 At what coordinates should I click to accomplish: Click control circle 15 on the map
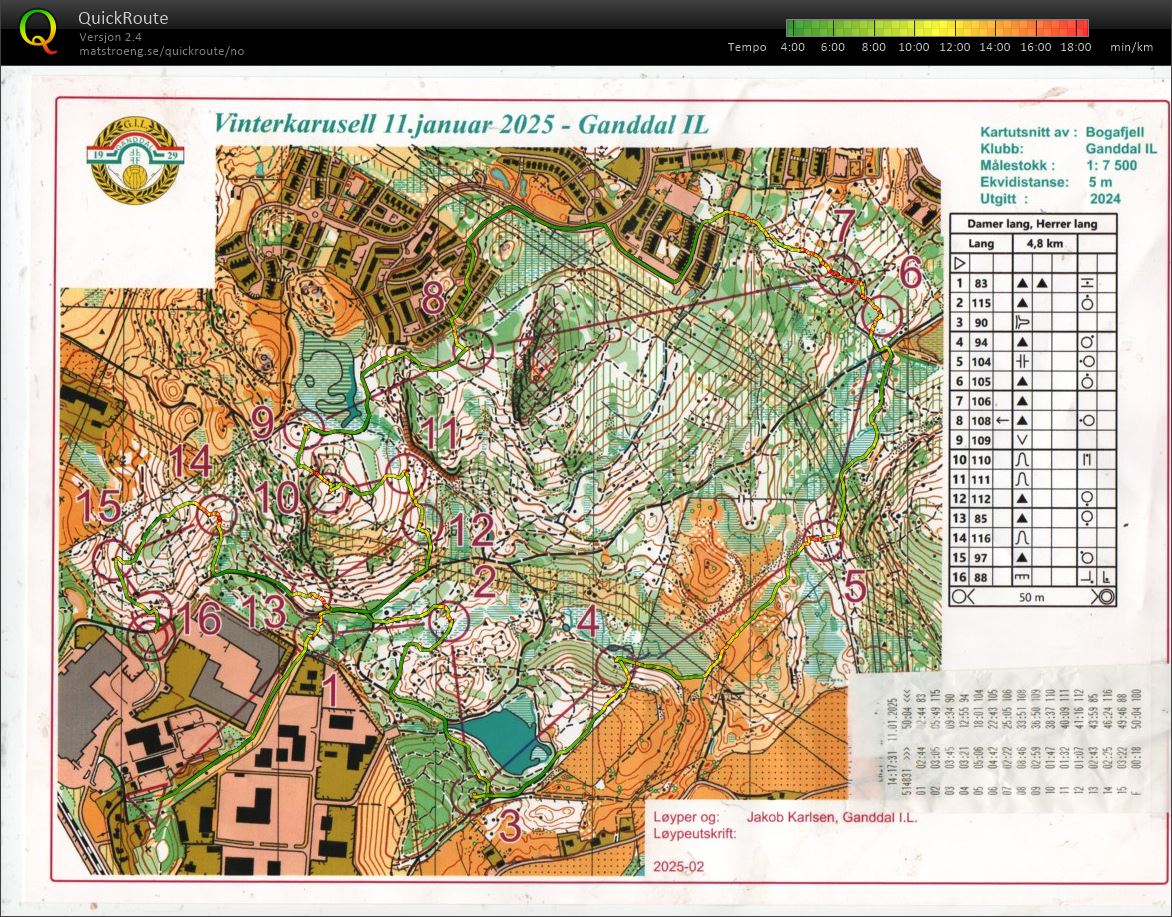click(x=113, y=559)
